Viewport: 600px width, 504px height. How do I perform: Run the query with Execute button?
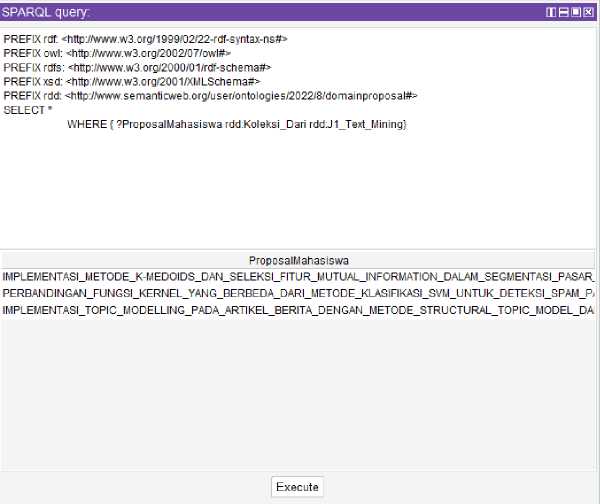click(x=297, y=487)
